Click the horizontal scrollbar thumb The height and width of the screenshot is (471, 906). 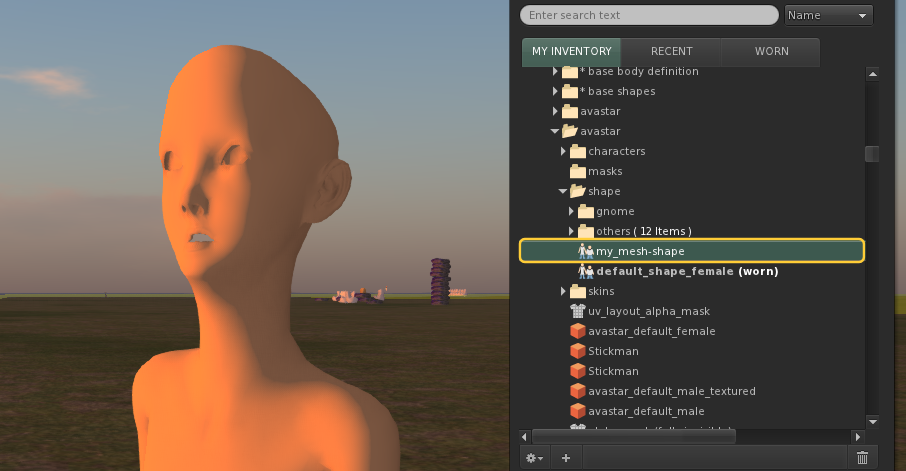click(x=634, y=436)
